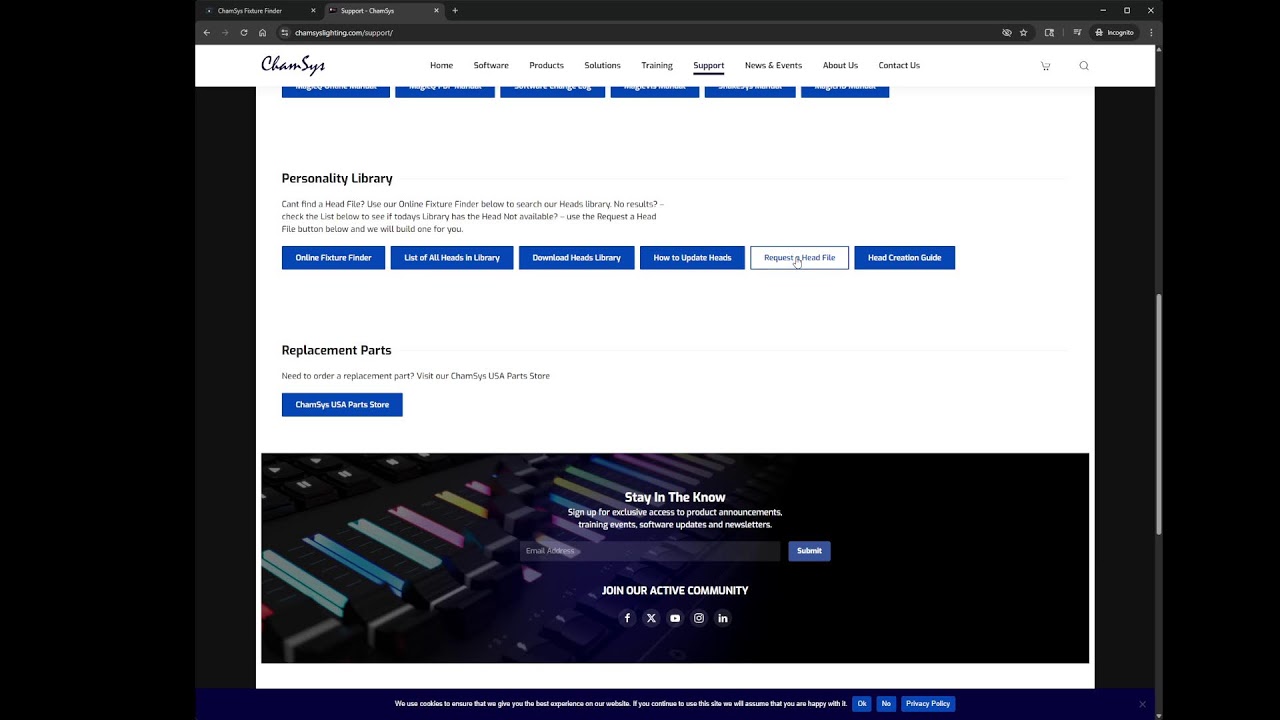Image resolution: width=1280 pixels, height=720 pixels.
Task: Click the browser forward arrow
Action: (x=225, y=32)
